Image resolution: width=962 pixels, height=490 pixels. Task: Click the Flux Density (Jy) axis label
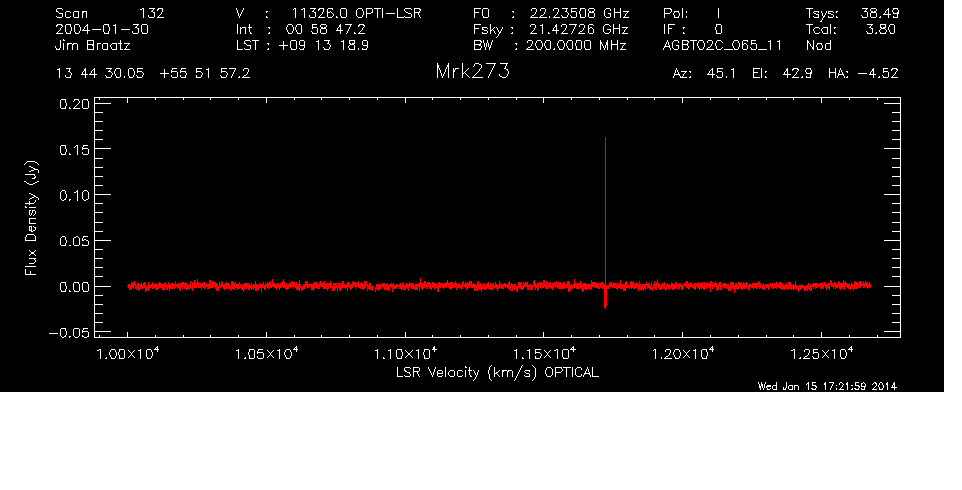(x=31, y=218)
